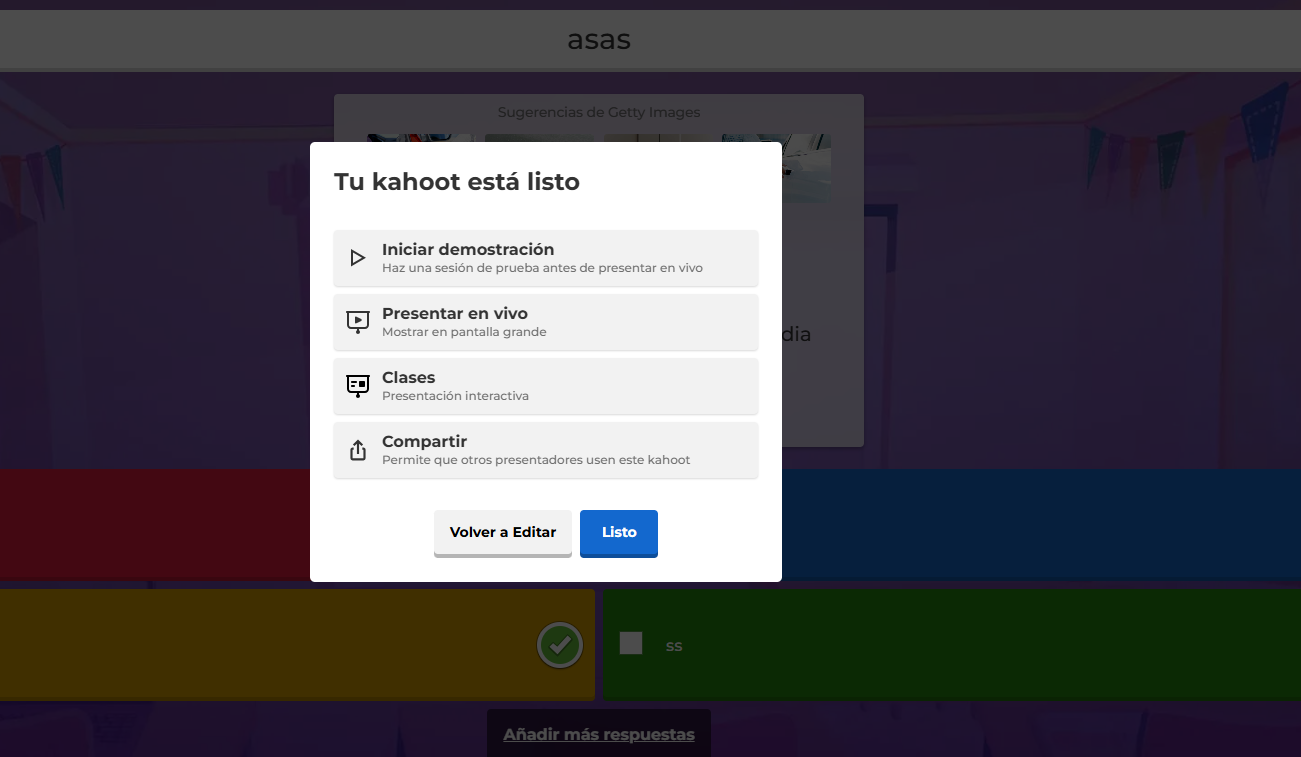Click the presentation screen icon for Presentar en vivo
This screenshot has height=757, width=1301.
pos(358,322)
